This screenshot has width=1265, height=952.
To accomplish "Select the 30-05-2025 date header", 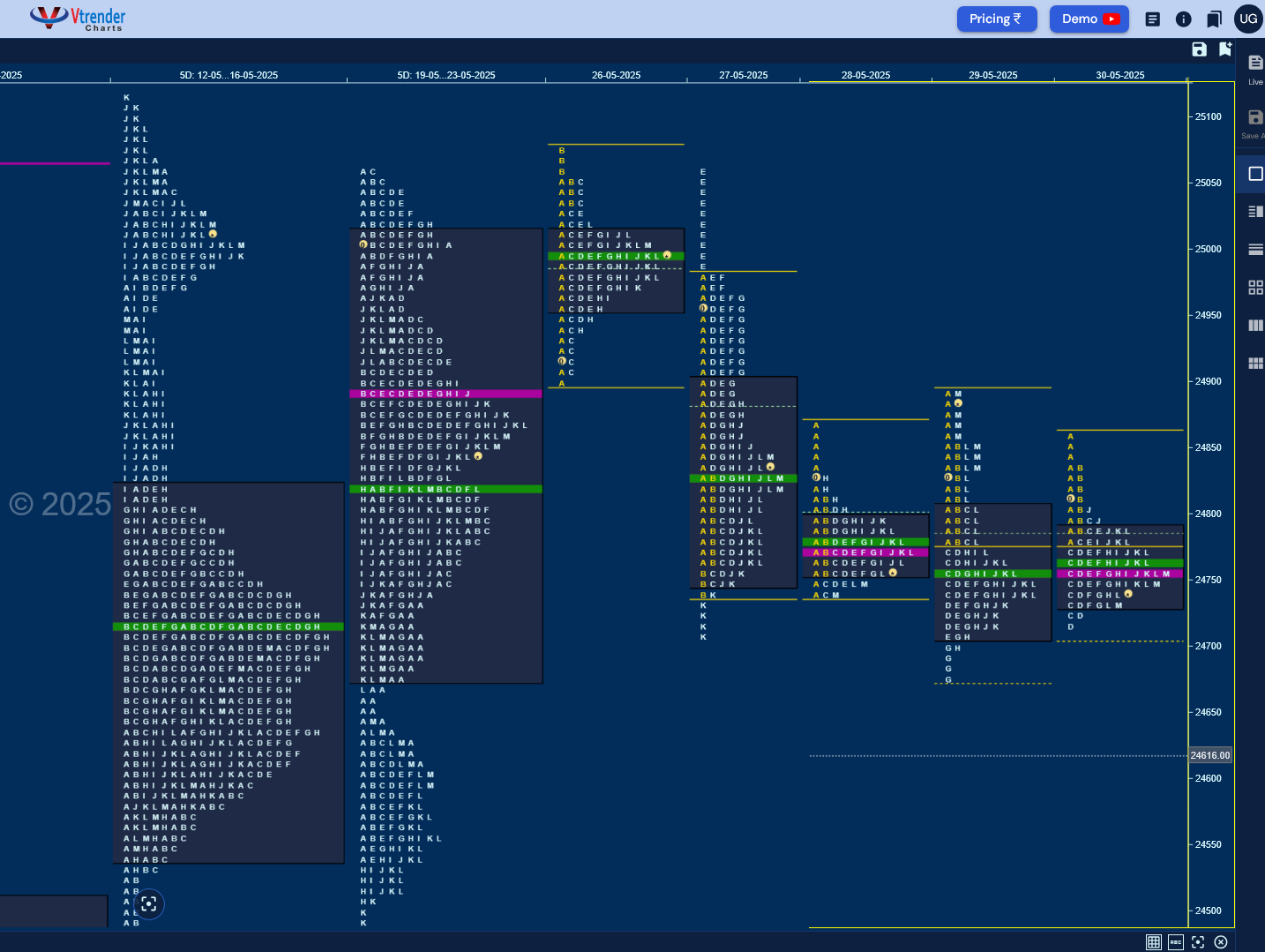I will 1120,75.
